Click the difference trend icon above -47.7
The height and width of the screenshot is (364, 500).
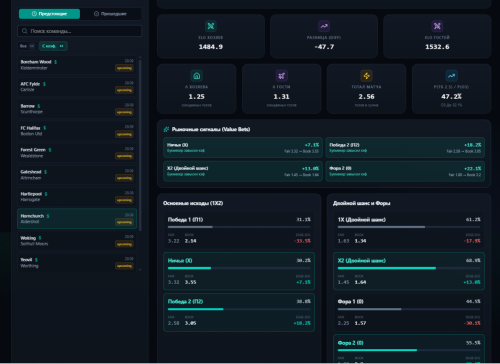coord(324,26)
